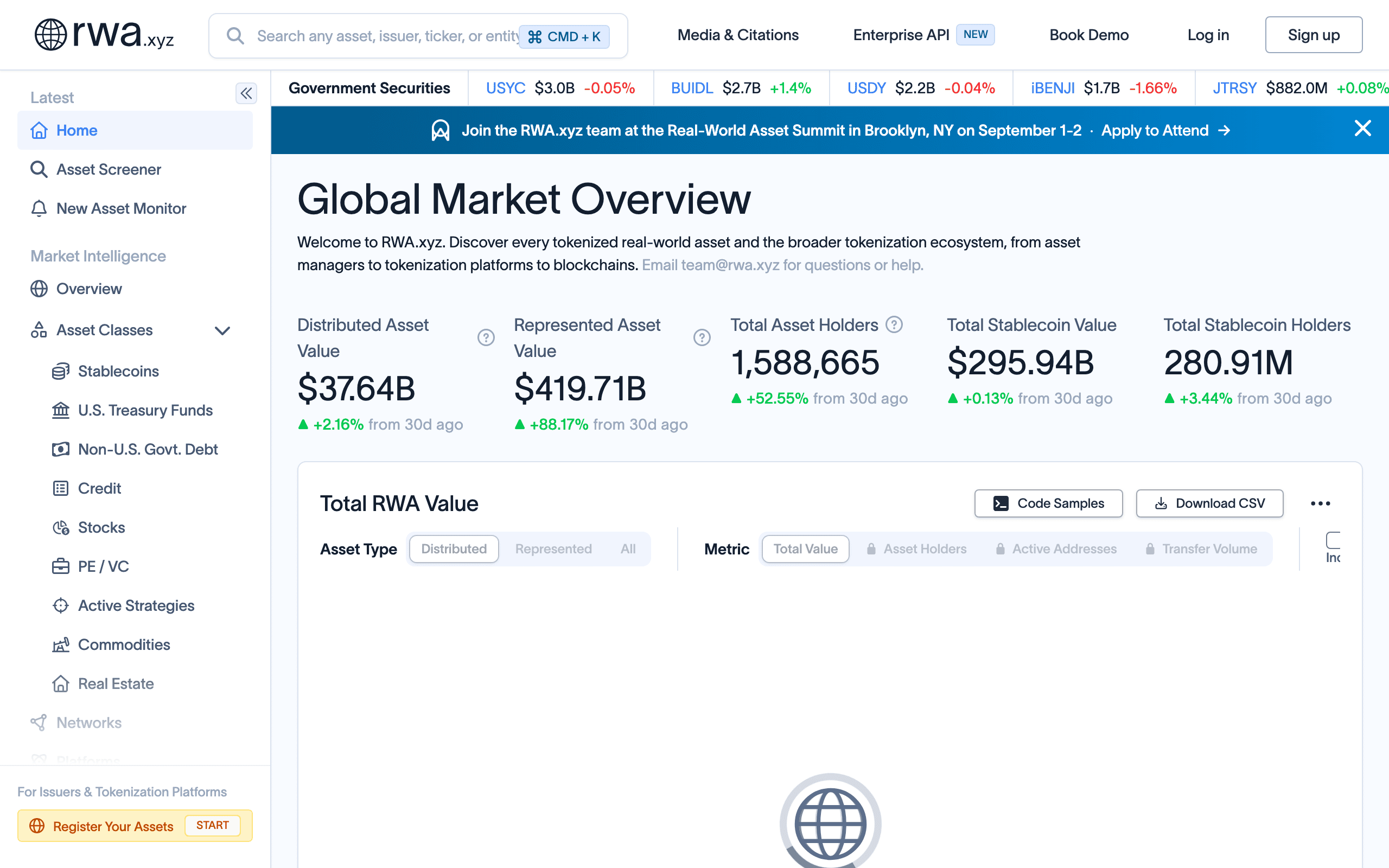Click Asset Screener magnifier icon

39,169
